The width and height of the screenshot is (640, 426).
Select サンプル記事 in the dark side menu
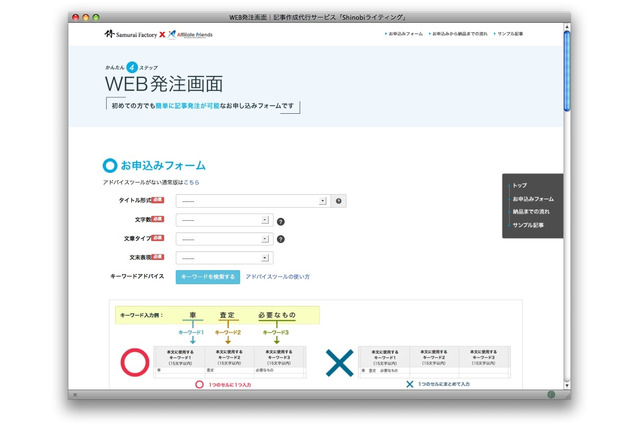(528, 225)
